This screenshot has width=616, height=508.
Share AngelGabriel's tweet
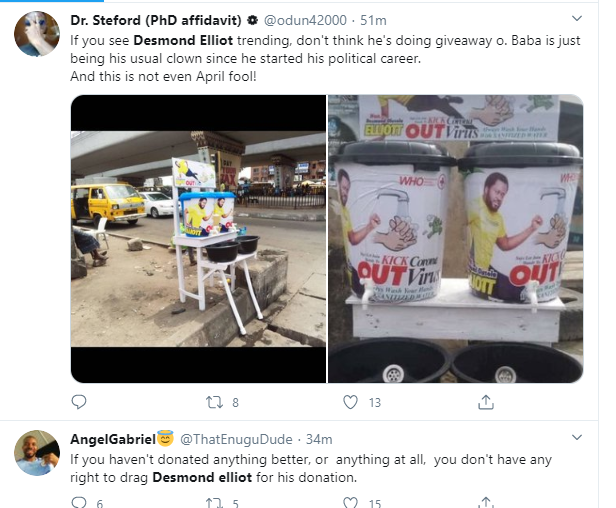tap(486, 502)
